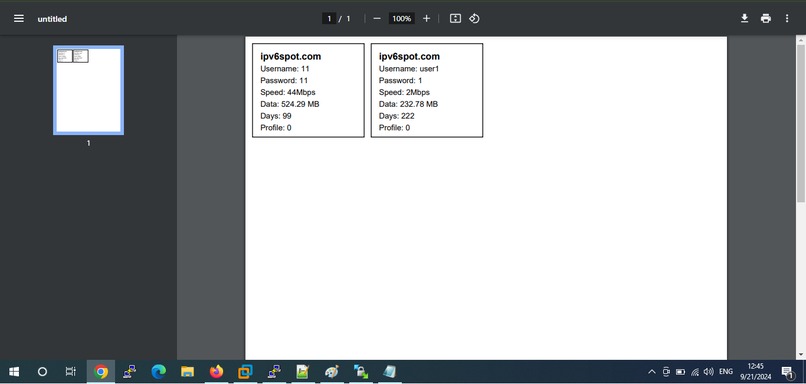Zoom out with the minus icon
The height and width of the screenshot is (384, 806).
point(377,19)
